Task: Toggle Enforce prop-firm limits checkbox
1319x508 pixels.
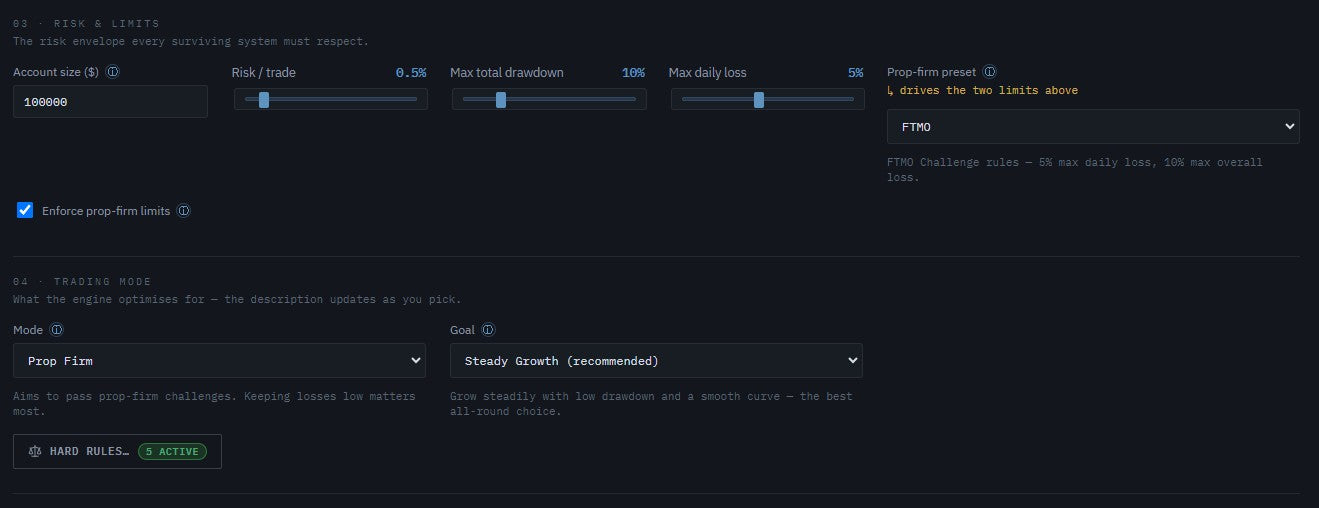Action: (x=25, y=210)
